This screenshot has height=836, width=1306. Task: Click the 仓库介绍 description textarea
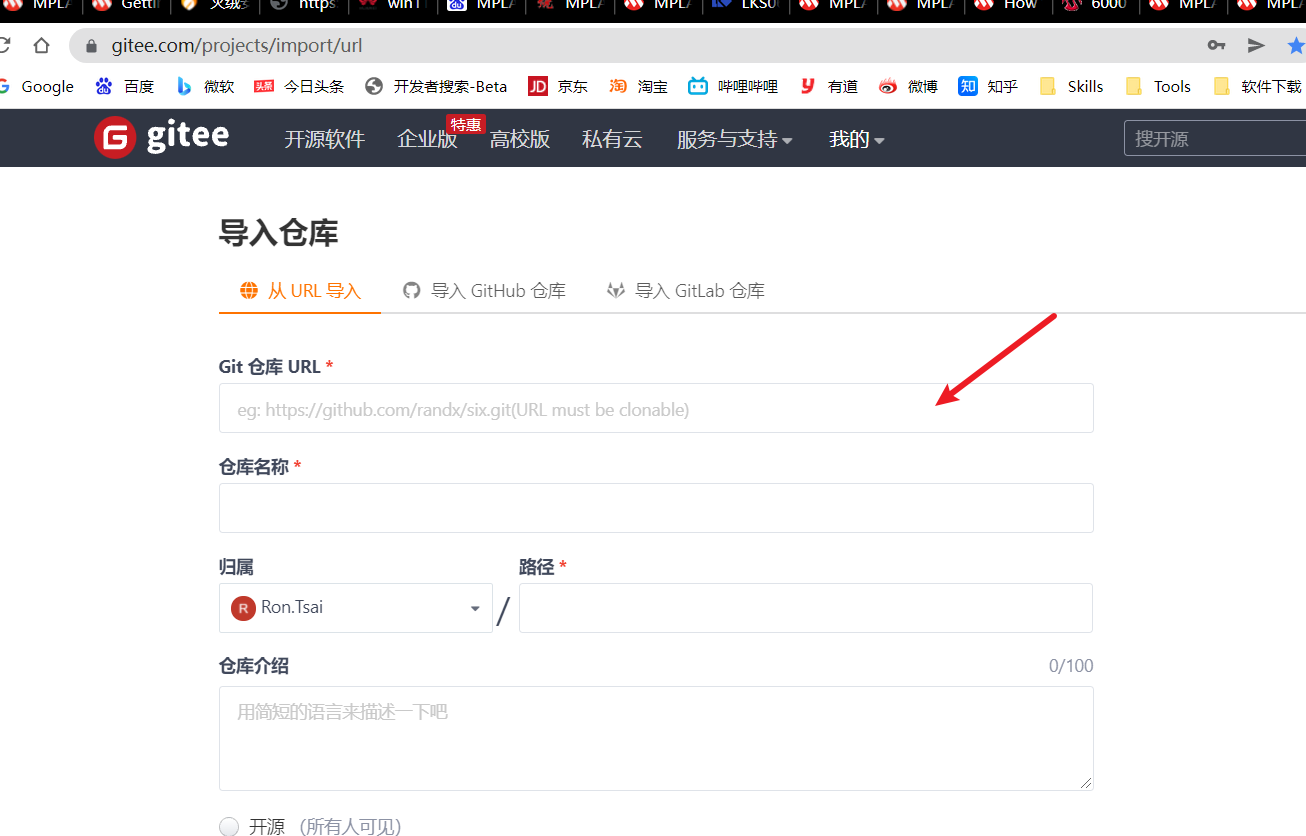pos(656,738)
